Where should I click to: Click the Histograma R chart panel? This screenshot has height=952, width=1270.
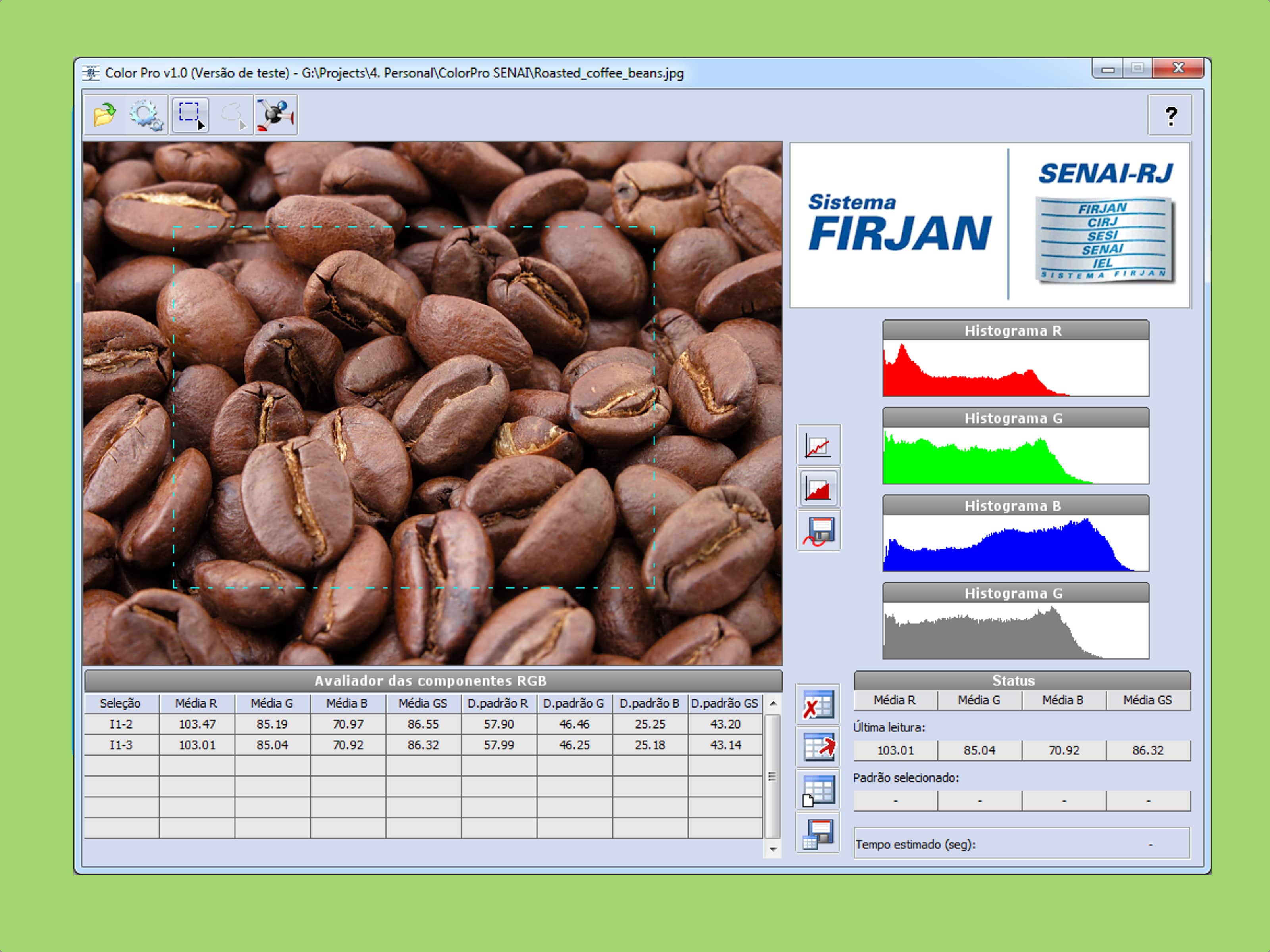1015,367
